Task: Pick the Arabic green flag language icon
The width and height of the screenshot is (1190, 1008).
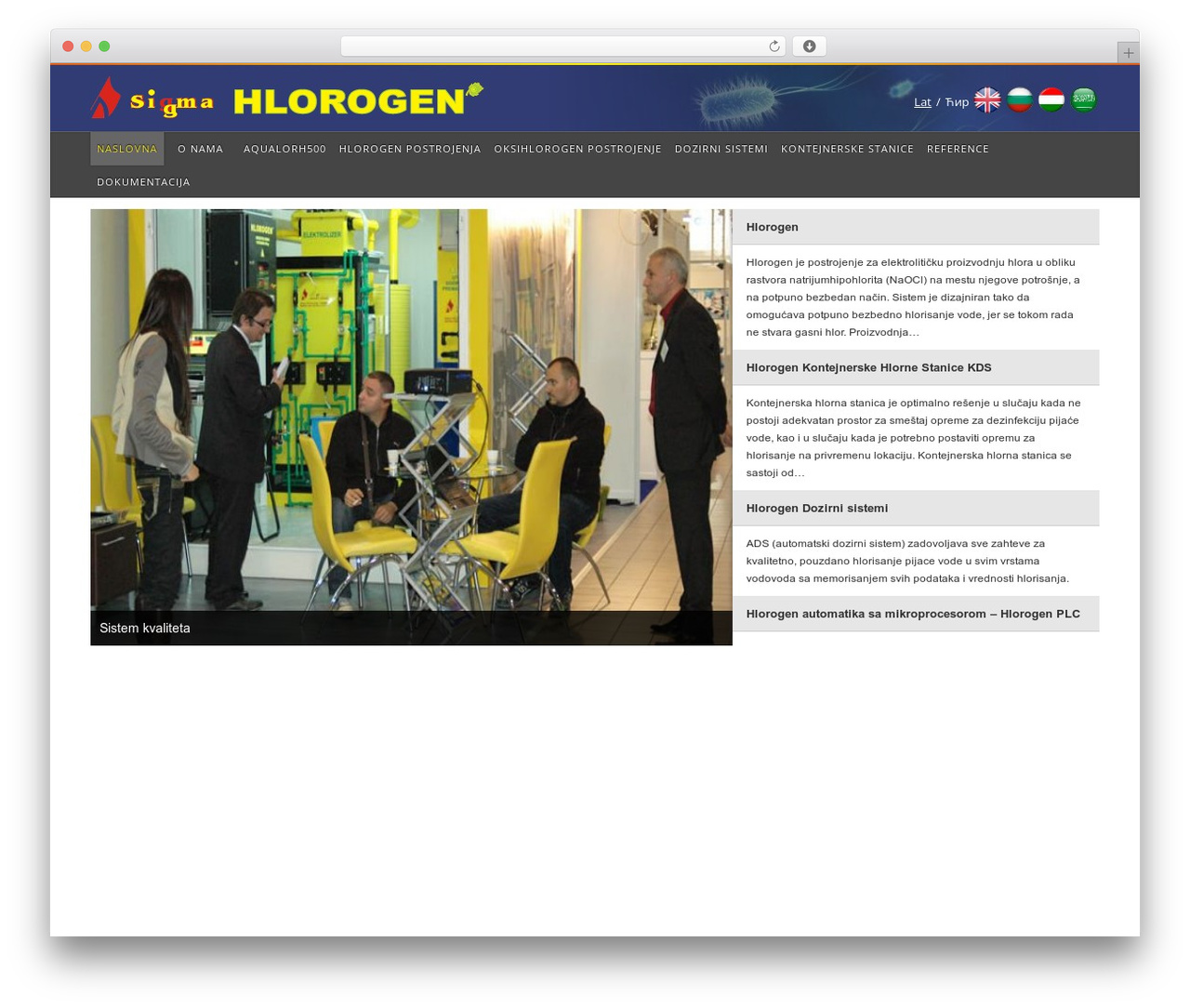Action: point(1083,99)
